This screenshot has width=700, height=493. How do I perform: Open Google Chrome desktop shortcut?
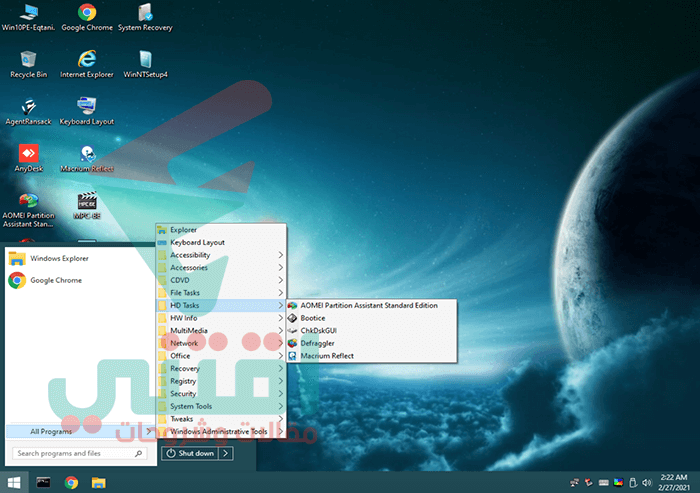87,18
